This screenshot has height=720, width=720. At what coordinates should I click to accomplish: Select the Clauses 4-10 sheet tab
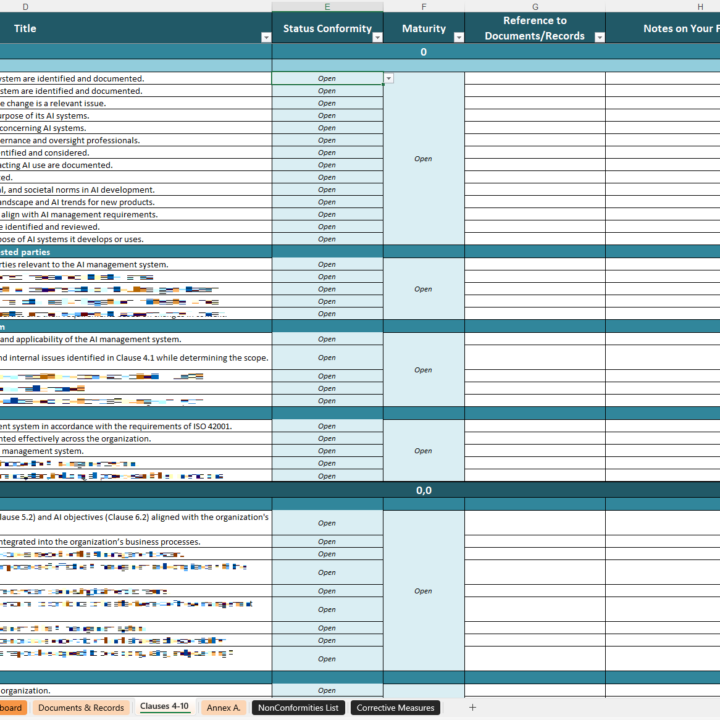[x=164, y=707]
